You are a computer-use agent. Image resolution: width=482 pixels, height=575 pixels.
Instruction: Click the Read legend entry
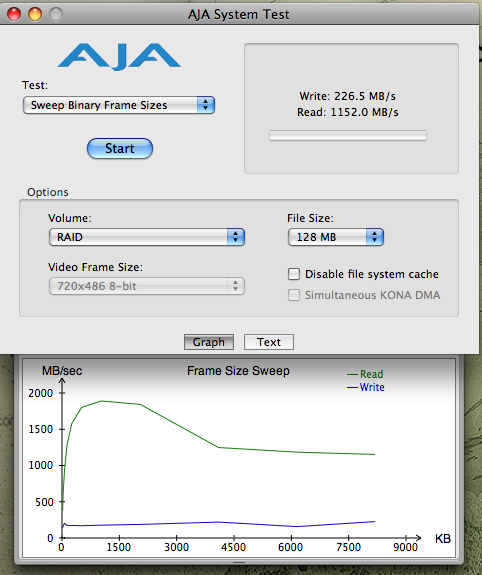(x=365, y=374)
